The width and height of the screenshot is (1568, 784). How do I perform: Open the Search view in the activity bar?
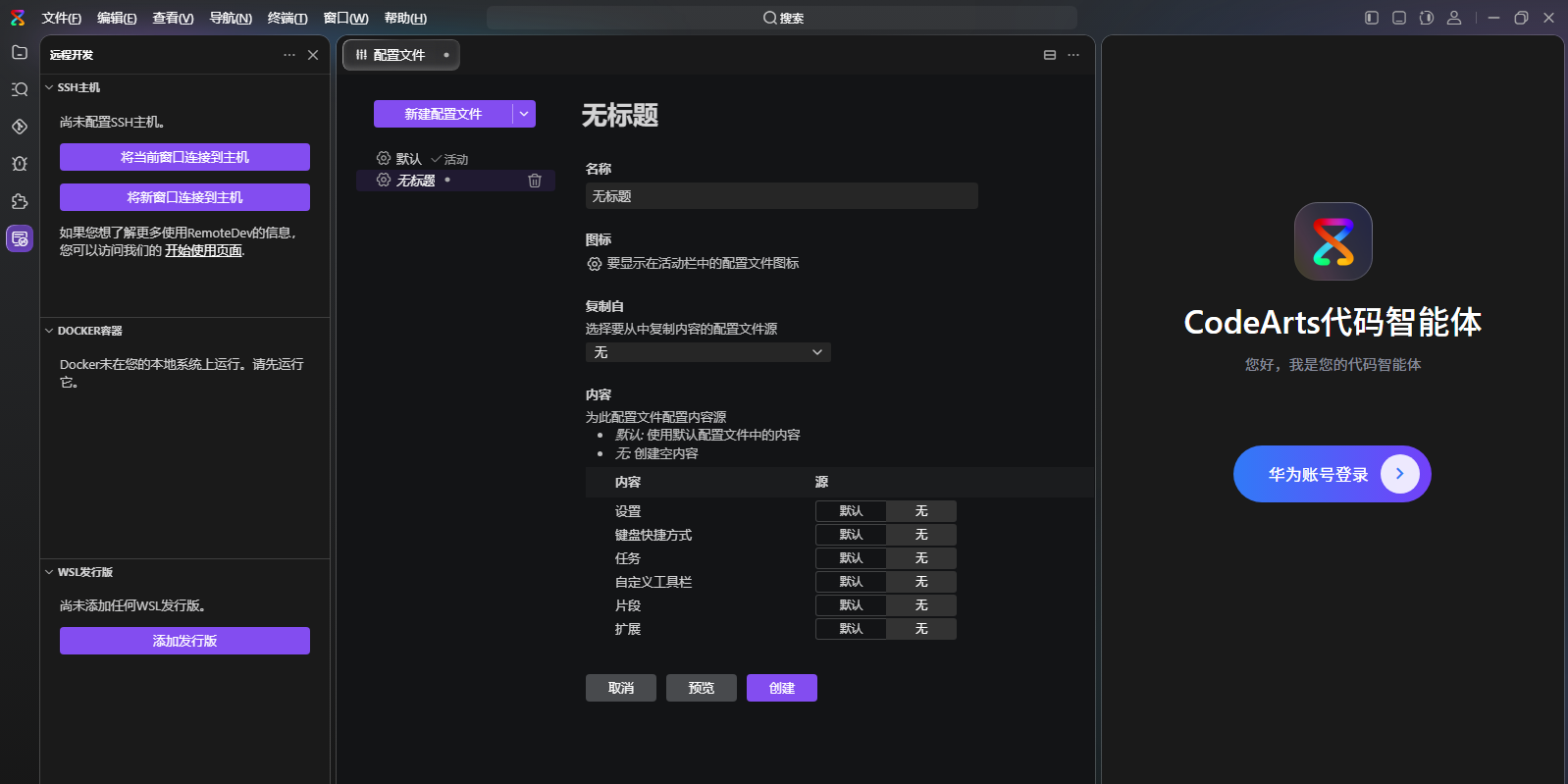[x=20, y=89]
